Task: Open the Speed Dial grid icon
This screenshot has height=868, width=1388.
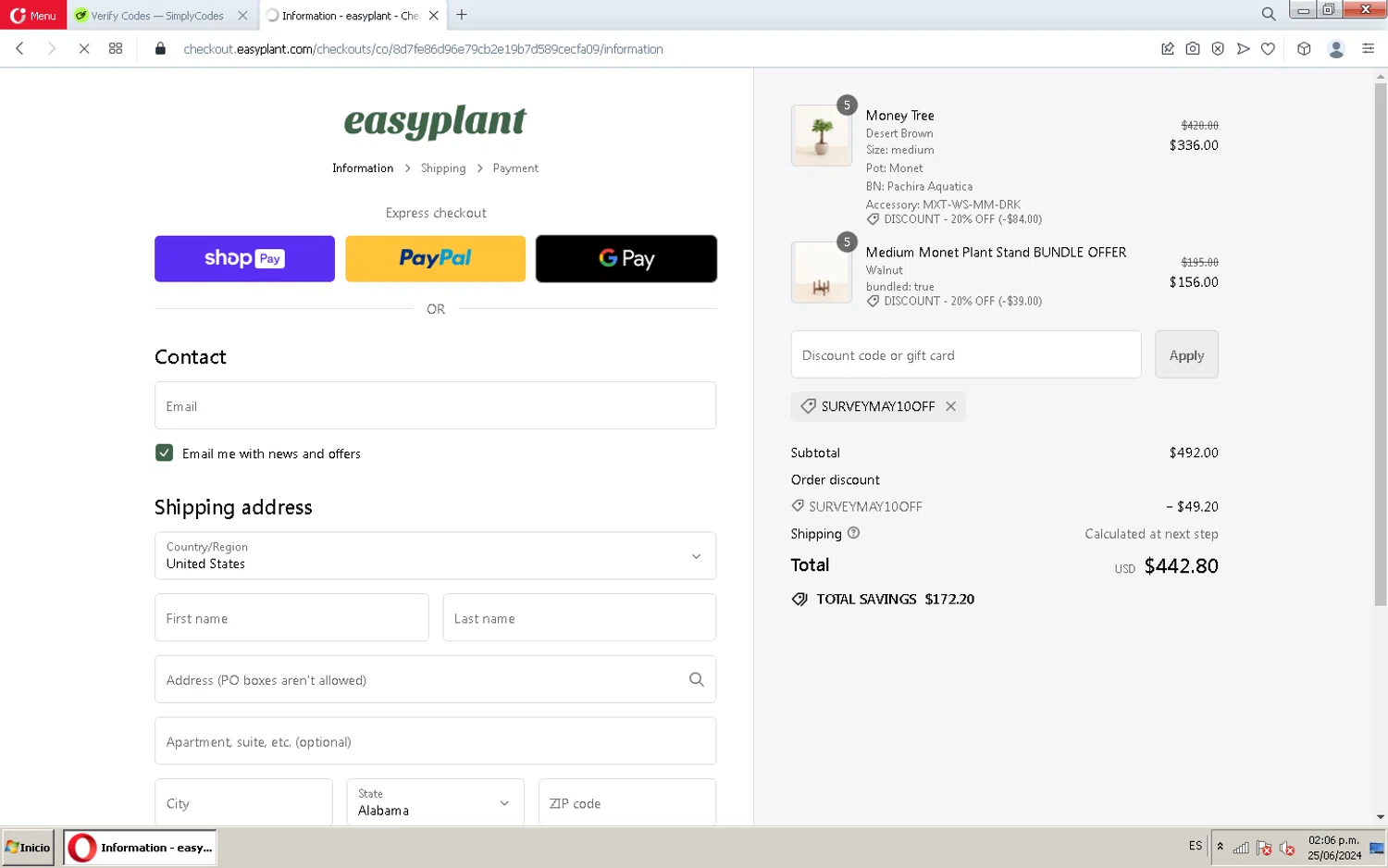Action: pos(116,49)
